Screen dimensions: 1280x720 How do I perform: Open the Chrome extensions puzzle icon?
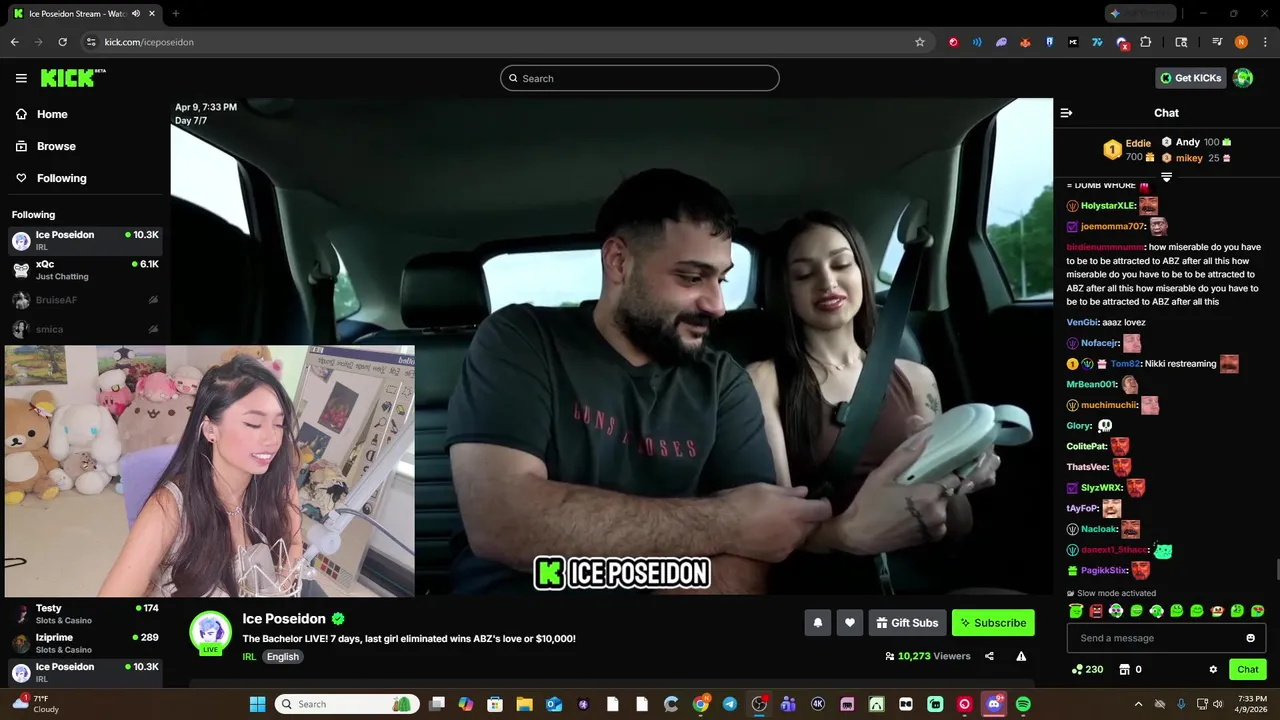pyautogui.click(x=1146, y=42)
